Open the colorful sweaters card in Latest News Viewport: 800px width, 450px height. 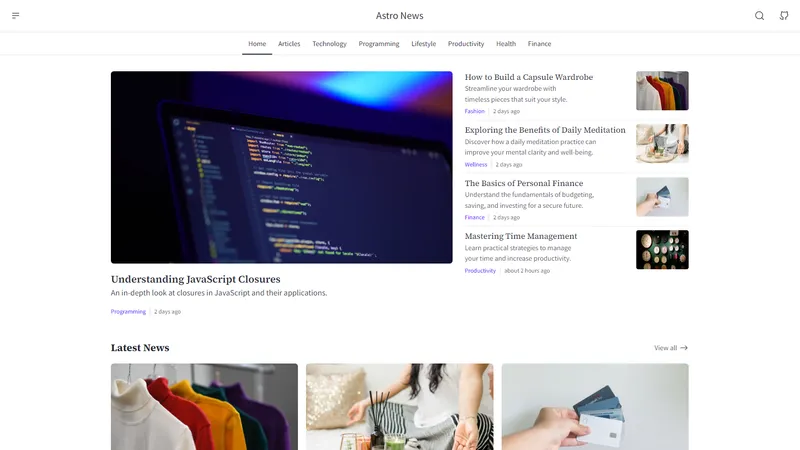click(204, 406)
